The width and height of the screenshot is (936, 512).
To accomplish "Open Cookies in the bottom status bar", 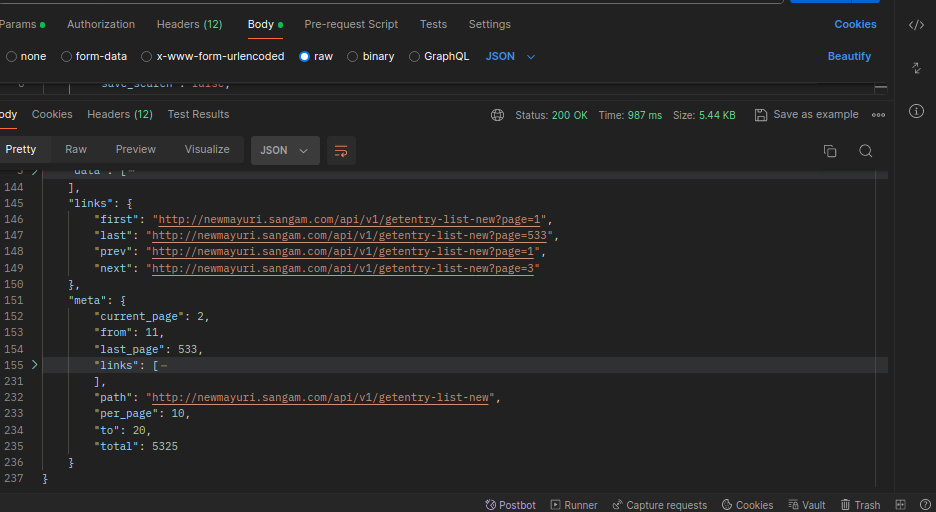I will 747,505.
